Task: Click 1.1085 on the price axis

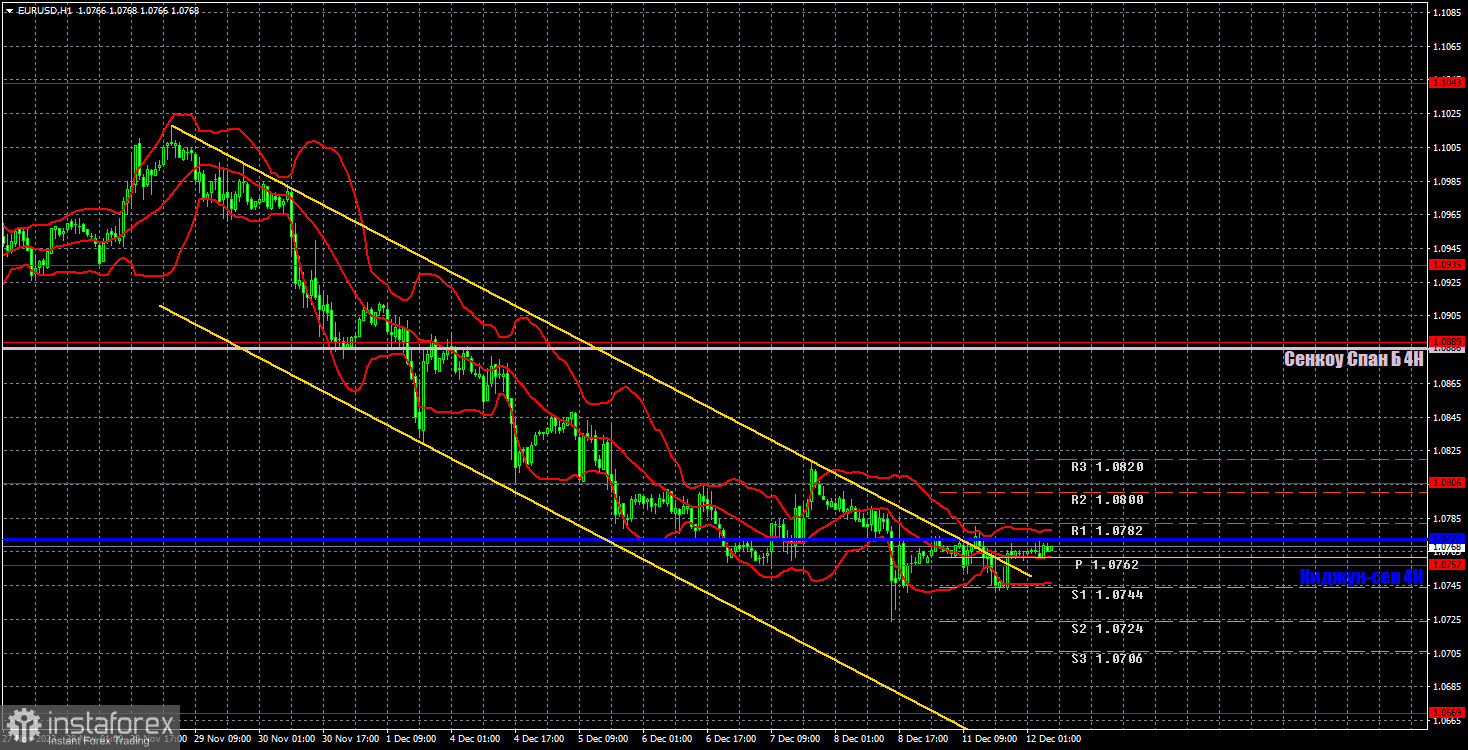Action: tap(1447, 13)
